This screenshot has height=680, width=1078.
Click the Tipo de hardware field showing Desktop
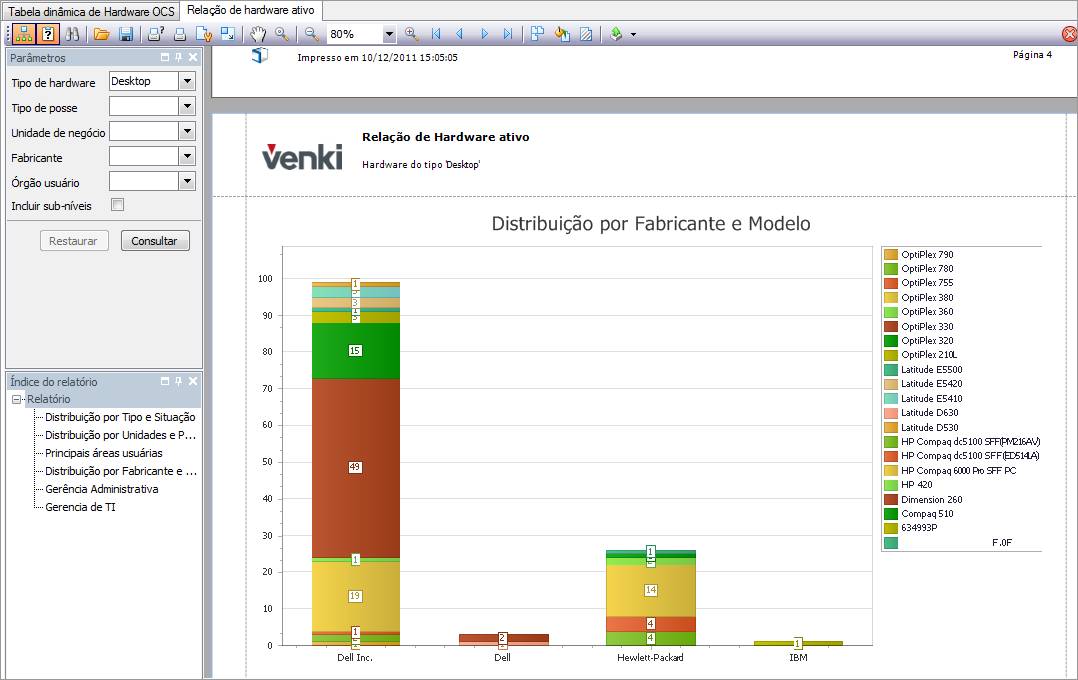click(144, 81)
